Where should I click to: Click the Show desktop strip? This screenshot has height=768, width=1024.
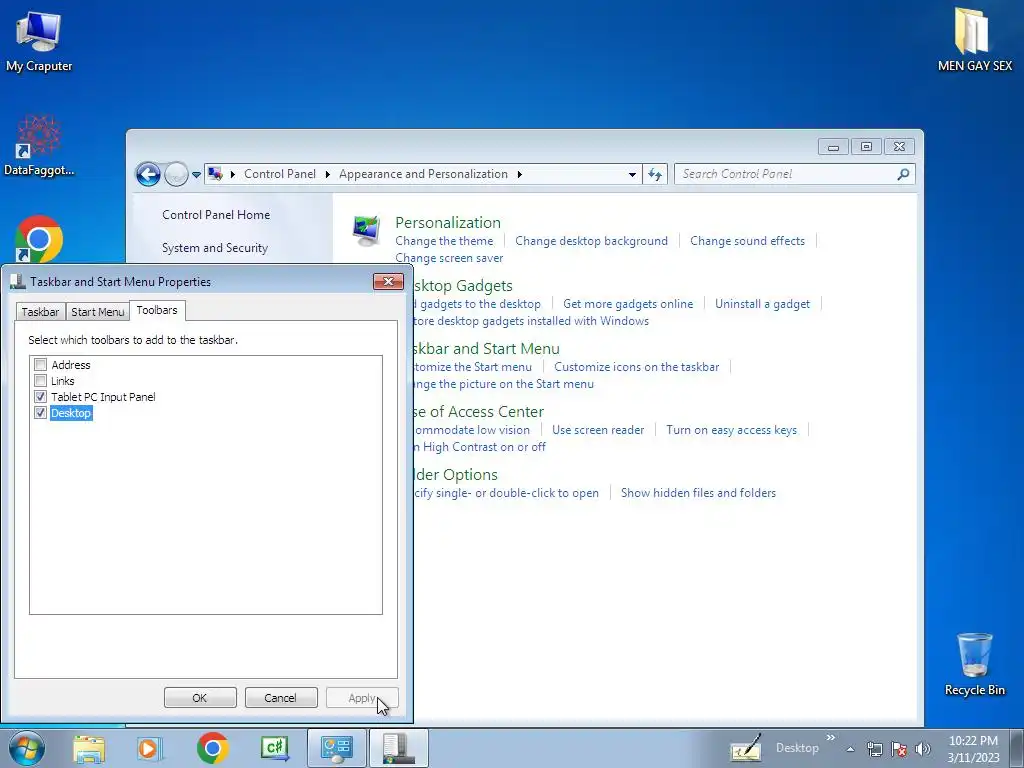pyautogui.click(x=1016, y=748)
